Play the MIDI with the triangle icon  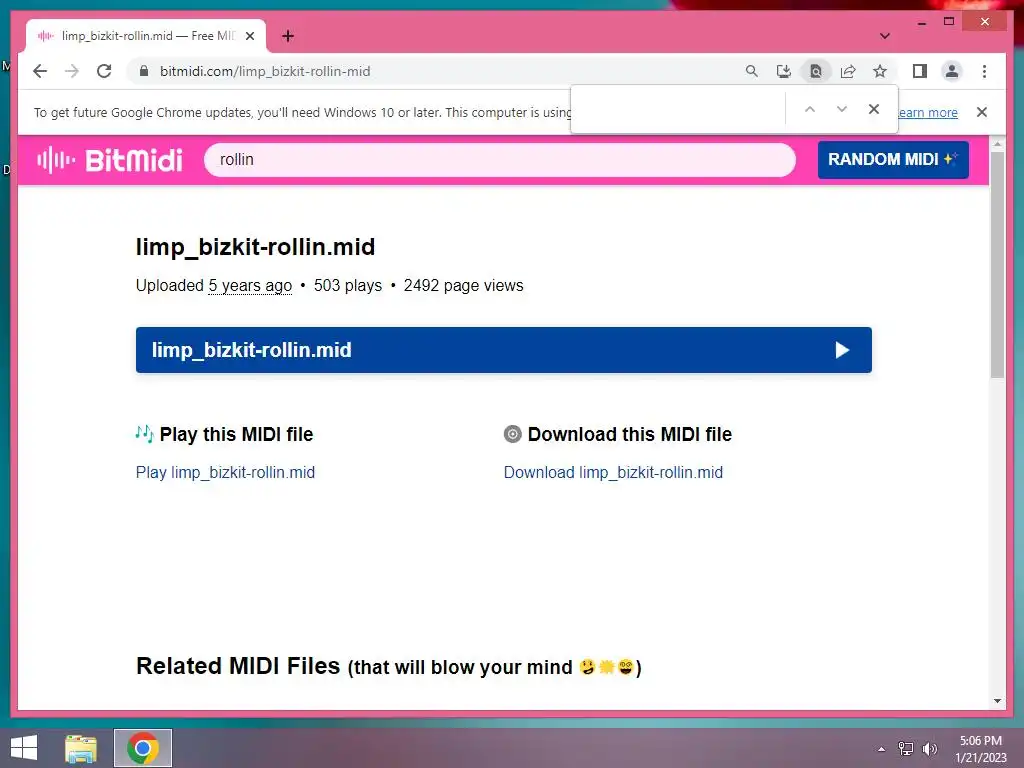click(x=842, y=350)
